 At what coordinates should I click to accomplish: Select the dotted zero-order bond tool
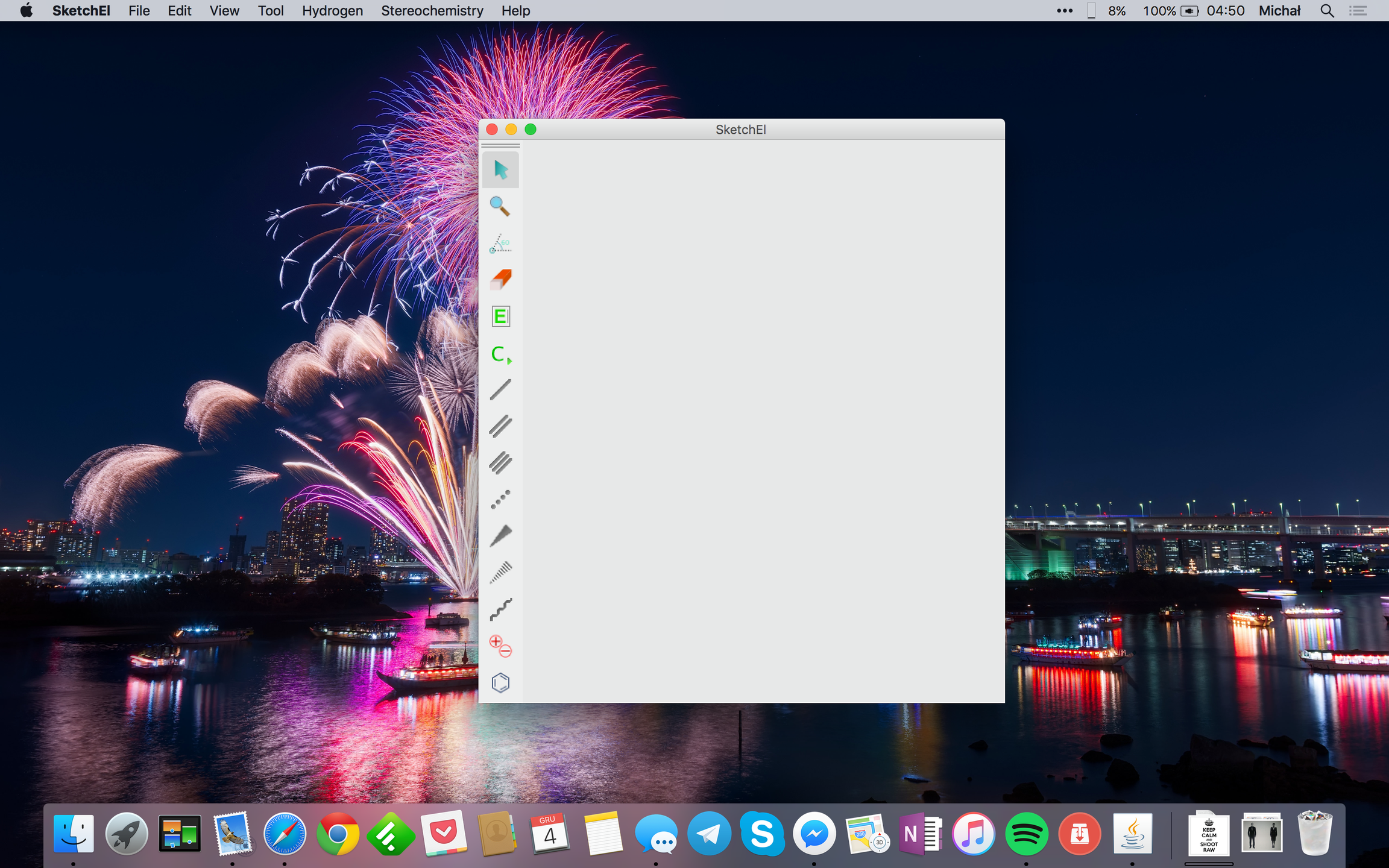pos(500,499)
